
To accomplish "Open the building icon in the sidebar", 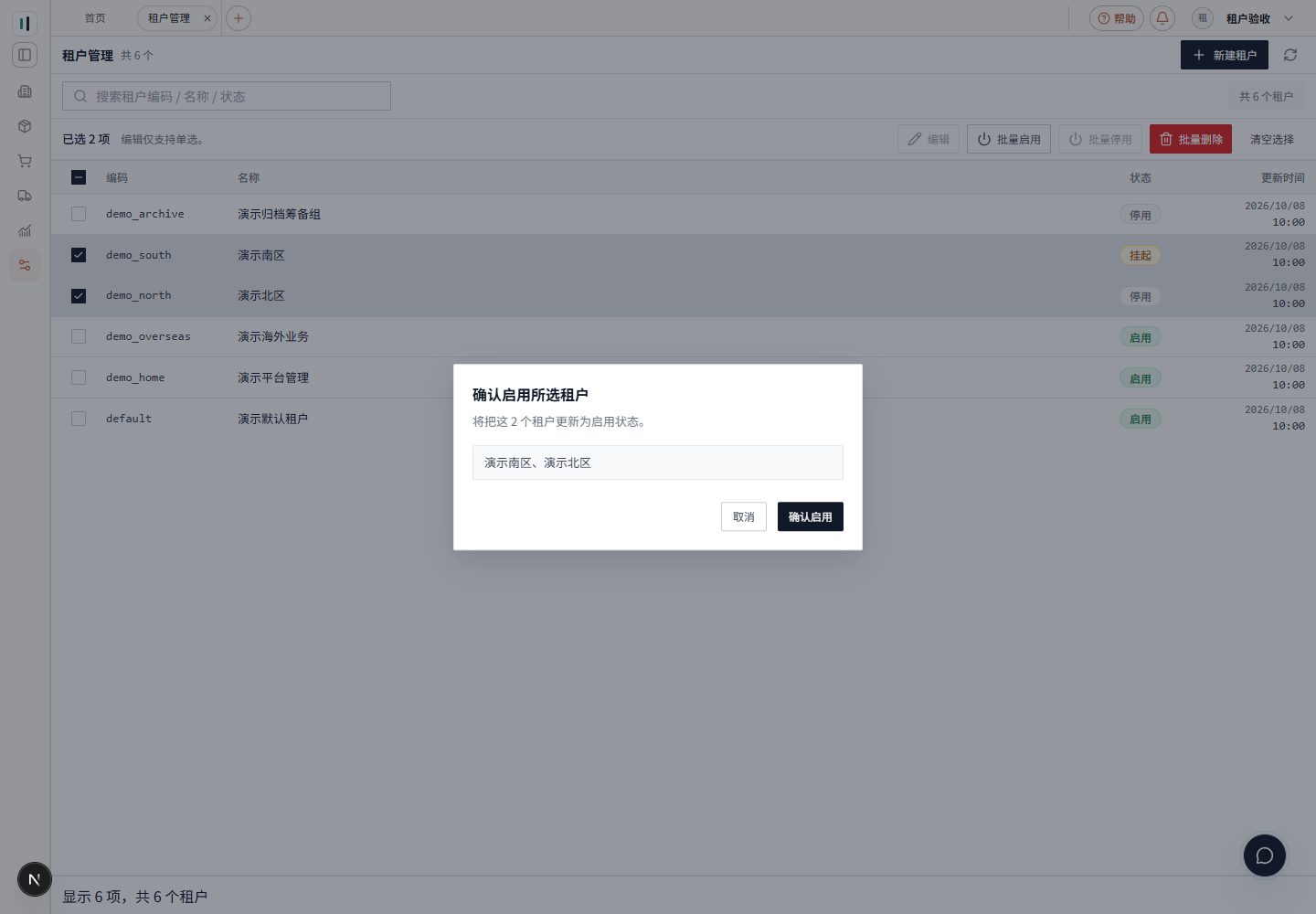I will [x=25, y=91].
